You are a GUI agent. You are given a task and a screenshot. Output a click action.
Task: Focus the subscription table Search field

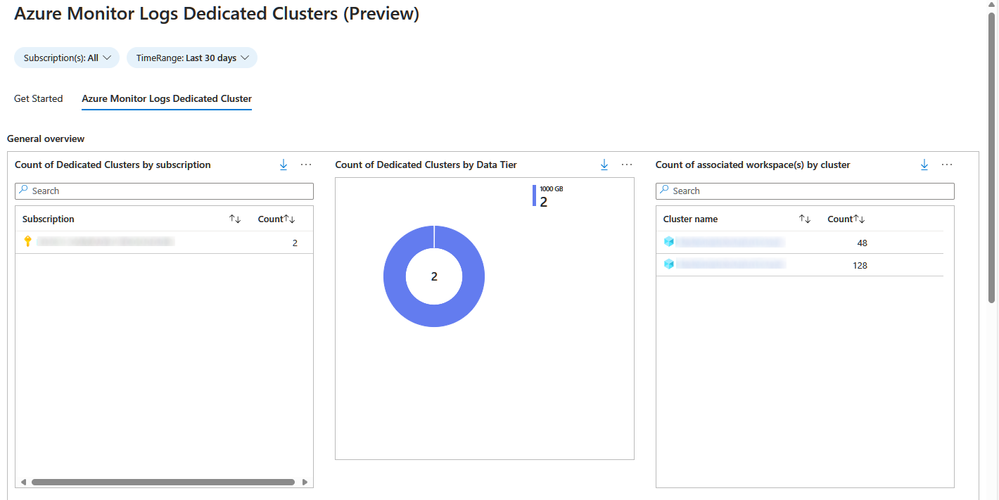pos(164,191)
